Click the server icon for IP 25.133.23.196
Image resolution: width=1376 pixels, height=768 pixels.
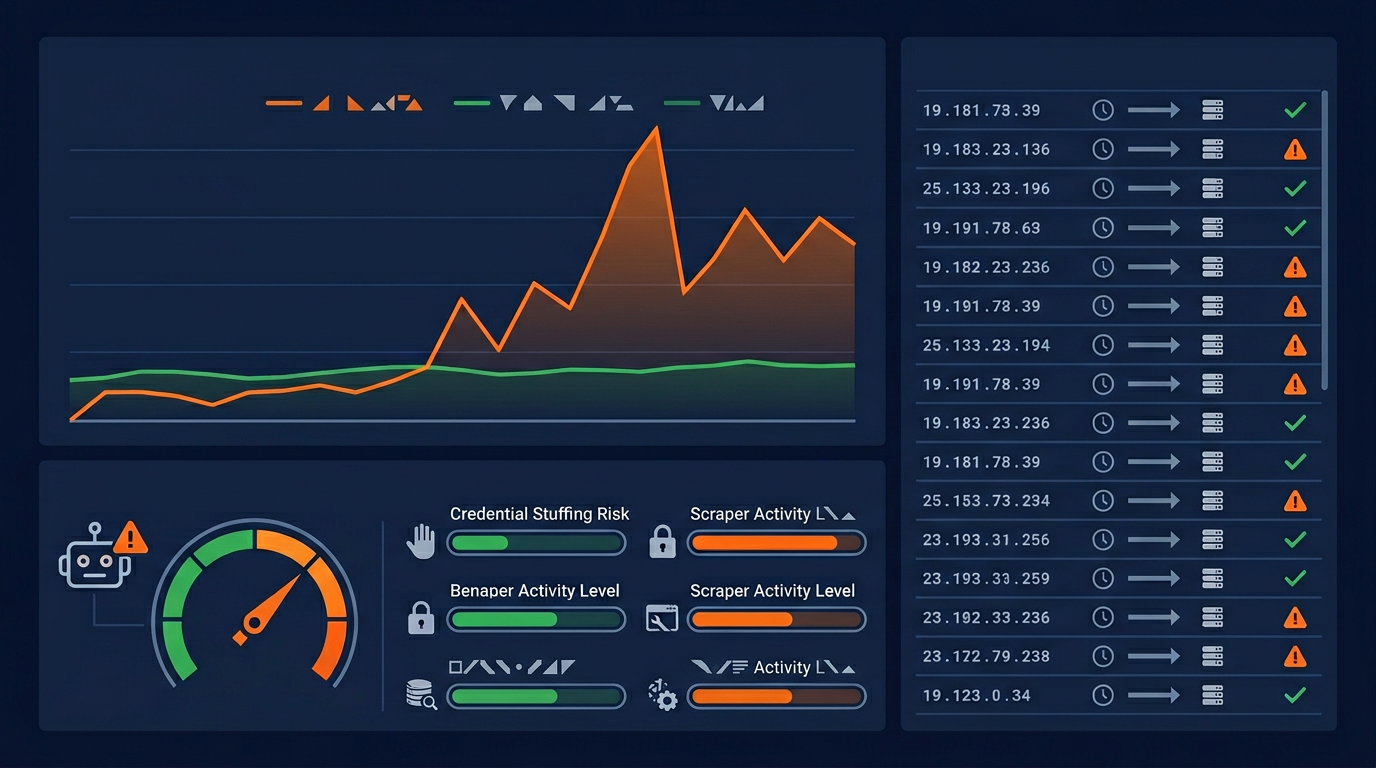(1212, 188)
